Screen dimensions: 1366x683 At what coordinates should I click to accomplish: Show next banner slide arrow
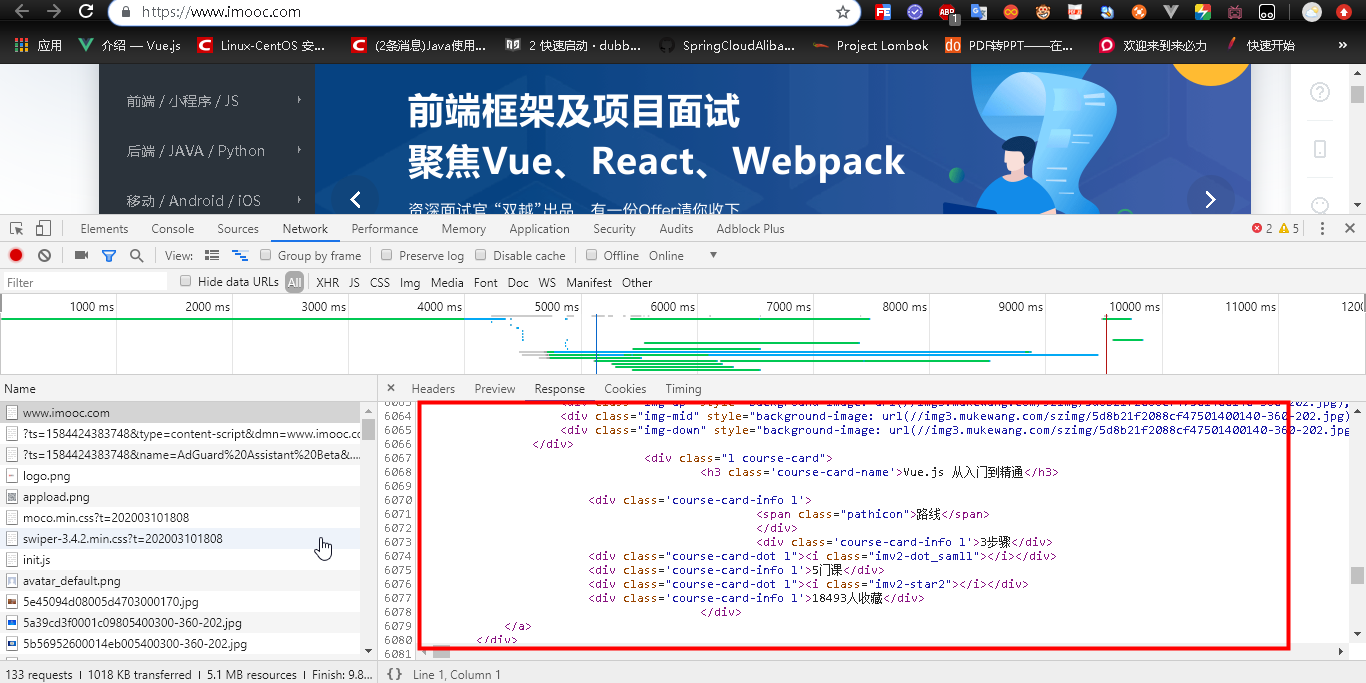pyautogui.click(x=1210, y=199)
